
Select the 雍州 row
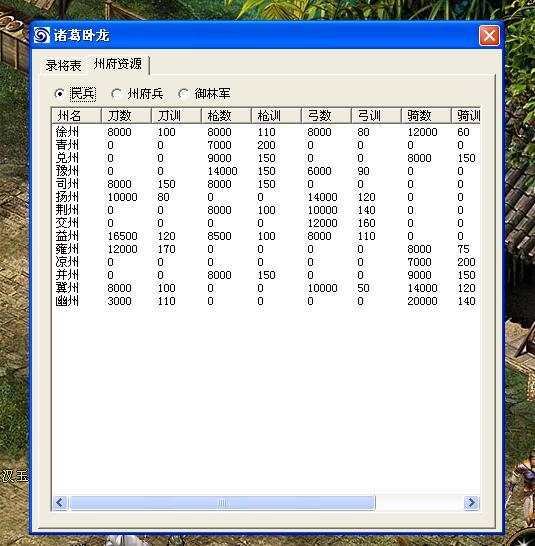coord(266,249)
